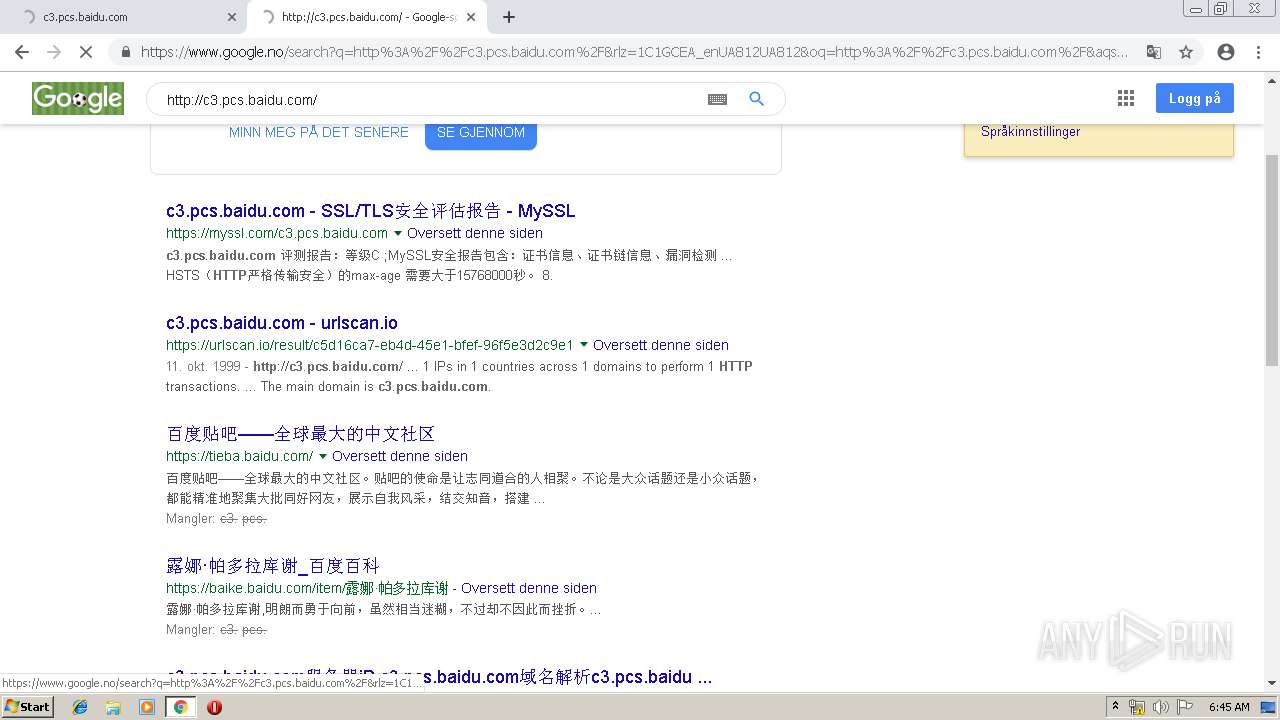Submit search with the magnifier icon
The height and width of the screenshot is (720, 1280).
(757, 99)
